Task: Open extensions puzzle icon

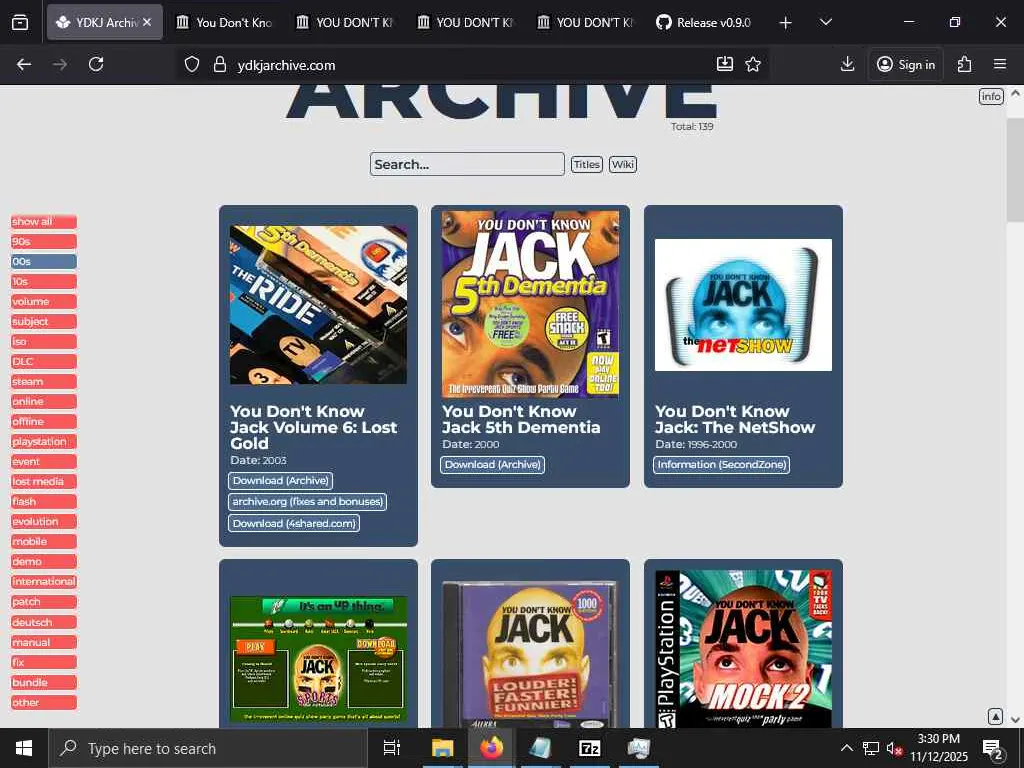Action: pyautogui.click(x=965, y=64)
